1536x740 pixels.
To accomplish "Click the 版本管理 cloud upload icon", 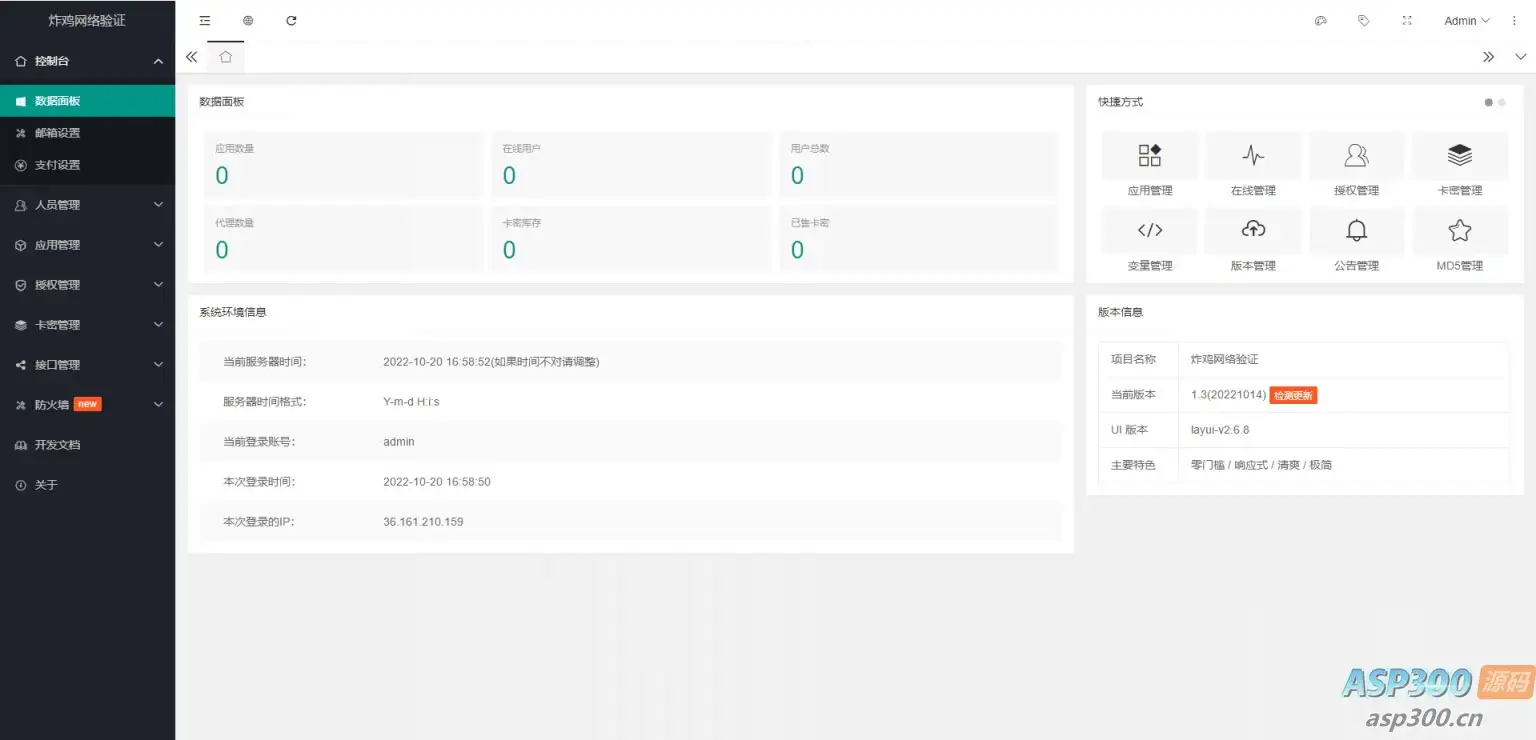I will click(x=1253, y=230).
